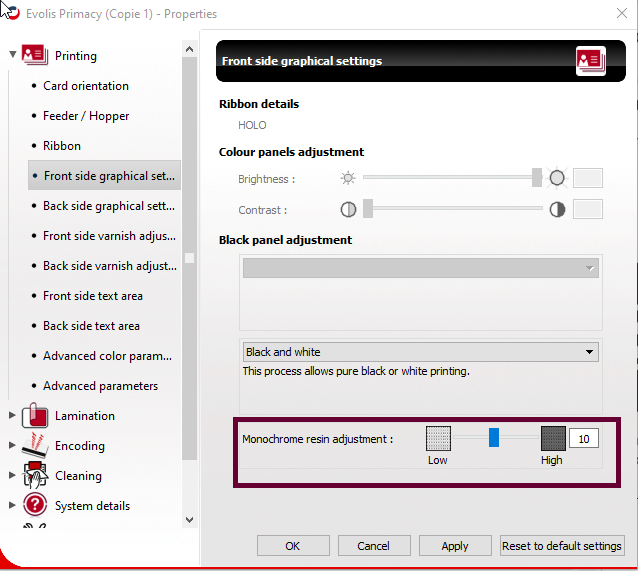Click the Brightness slider handle
638x571 pixels.
[x=537, y=177]
